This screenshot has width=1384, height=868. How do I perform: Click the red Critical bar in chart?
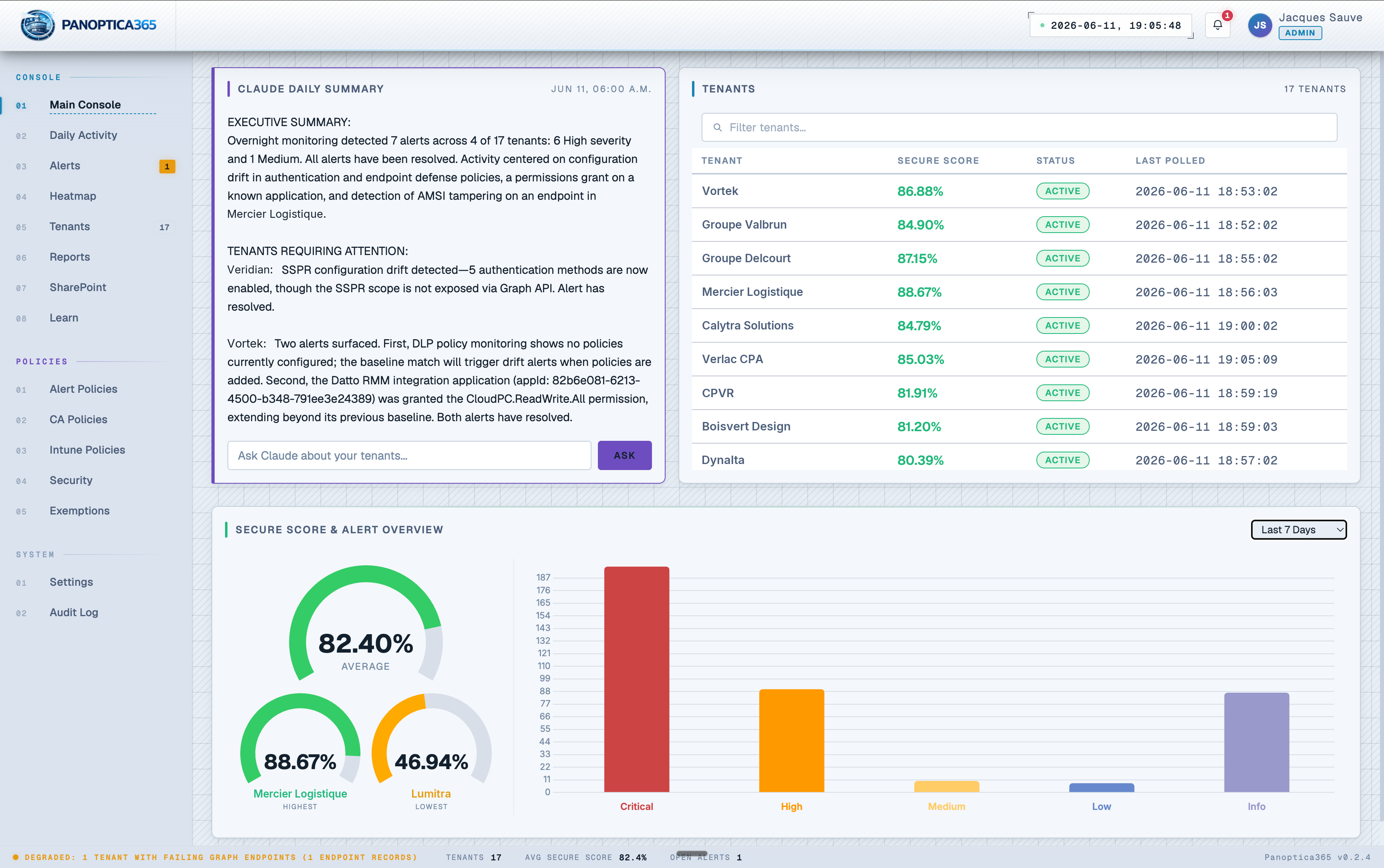[637, 679]
